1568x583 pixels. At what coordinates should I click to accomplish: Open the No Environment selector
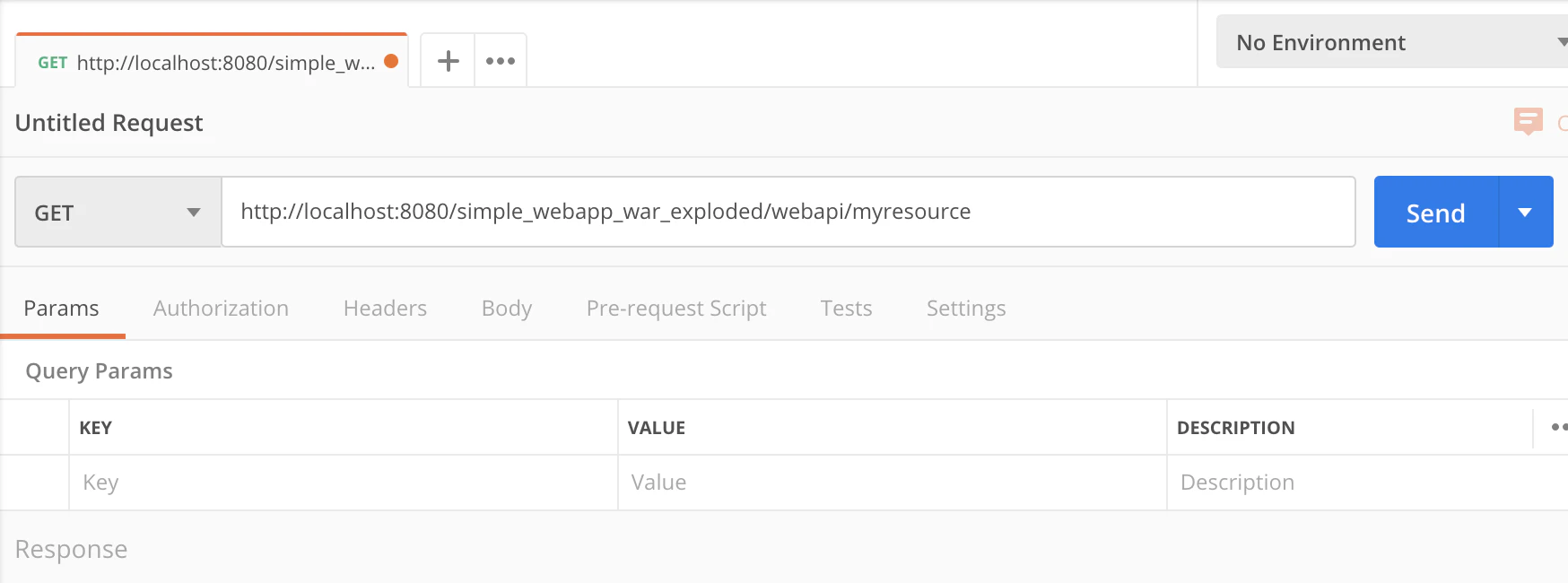click(1392, 41)
